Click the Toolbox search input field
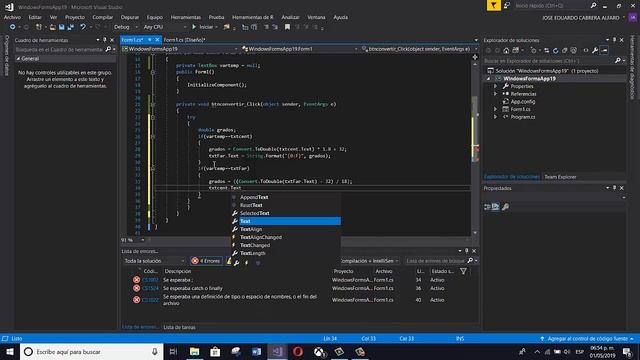This screenshot has height=360, width=640. coord(60,49)
